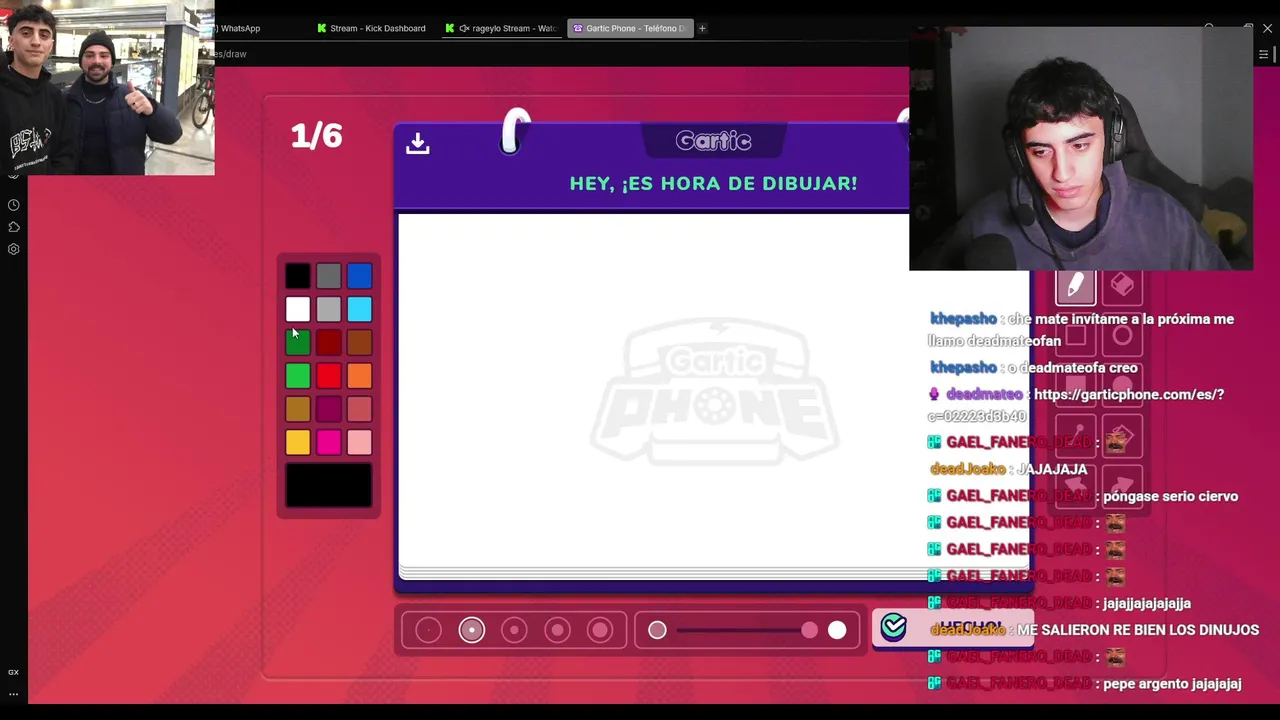Pick the hot pink color swatch
The width and height of the screenshot is (1280, 720).
[x=329, y=442]
